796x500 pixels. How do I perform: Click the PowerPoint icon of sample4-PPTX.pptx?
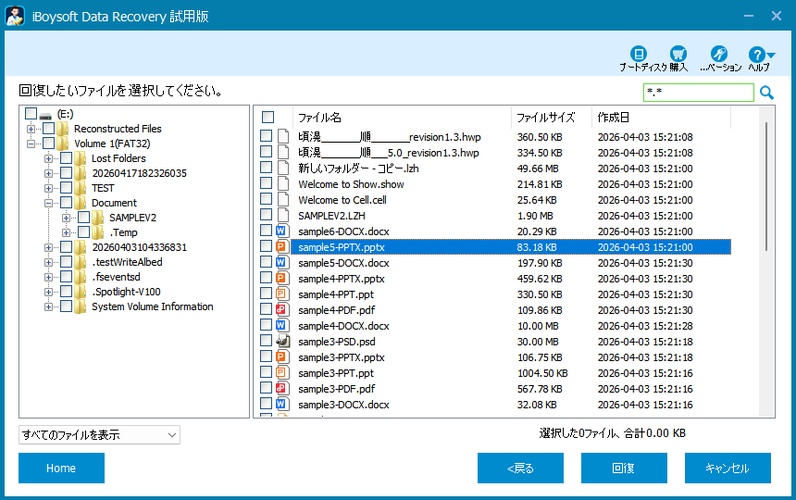282,278
